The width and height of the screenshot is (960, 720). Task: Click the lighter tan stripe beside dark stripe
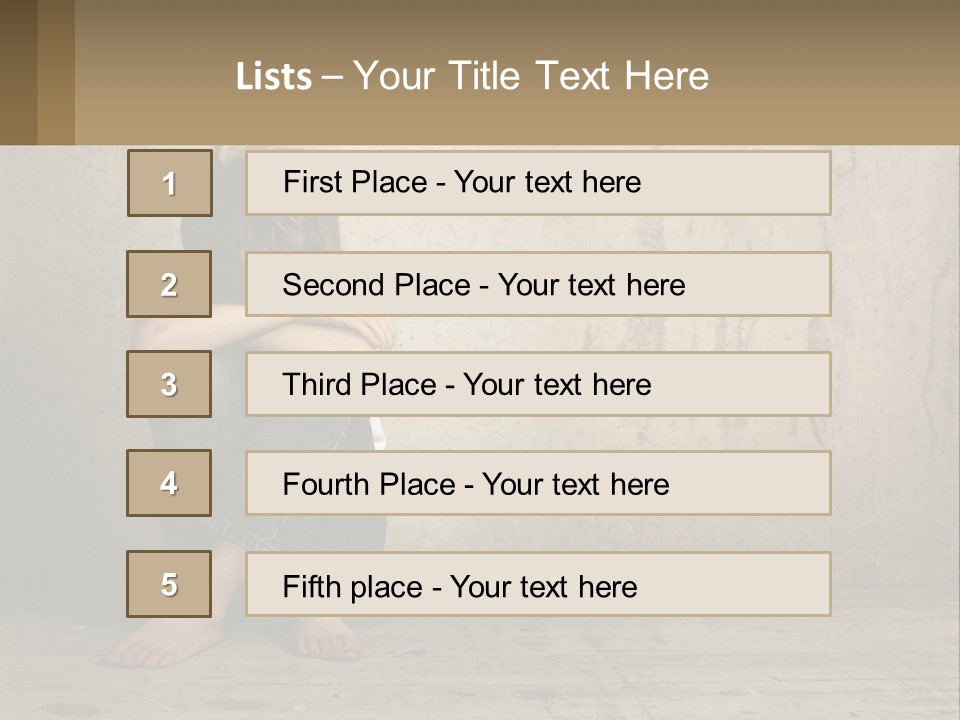pos(56,72)
